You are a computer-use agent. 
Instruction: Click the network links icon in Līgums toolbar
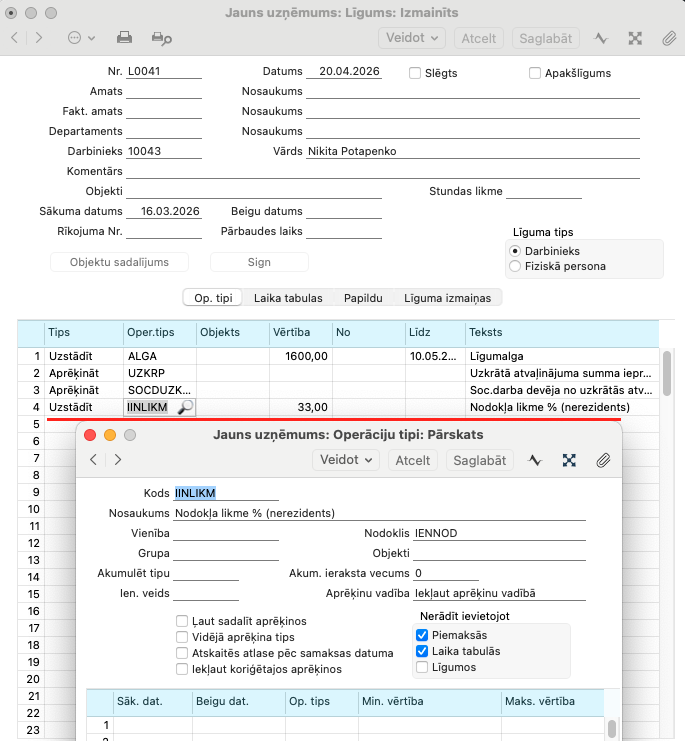pyautogui.click(x=635, y=38)
